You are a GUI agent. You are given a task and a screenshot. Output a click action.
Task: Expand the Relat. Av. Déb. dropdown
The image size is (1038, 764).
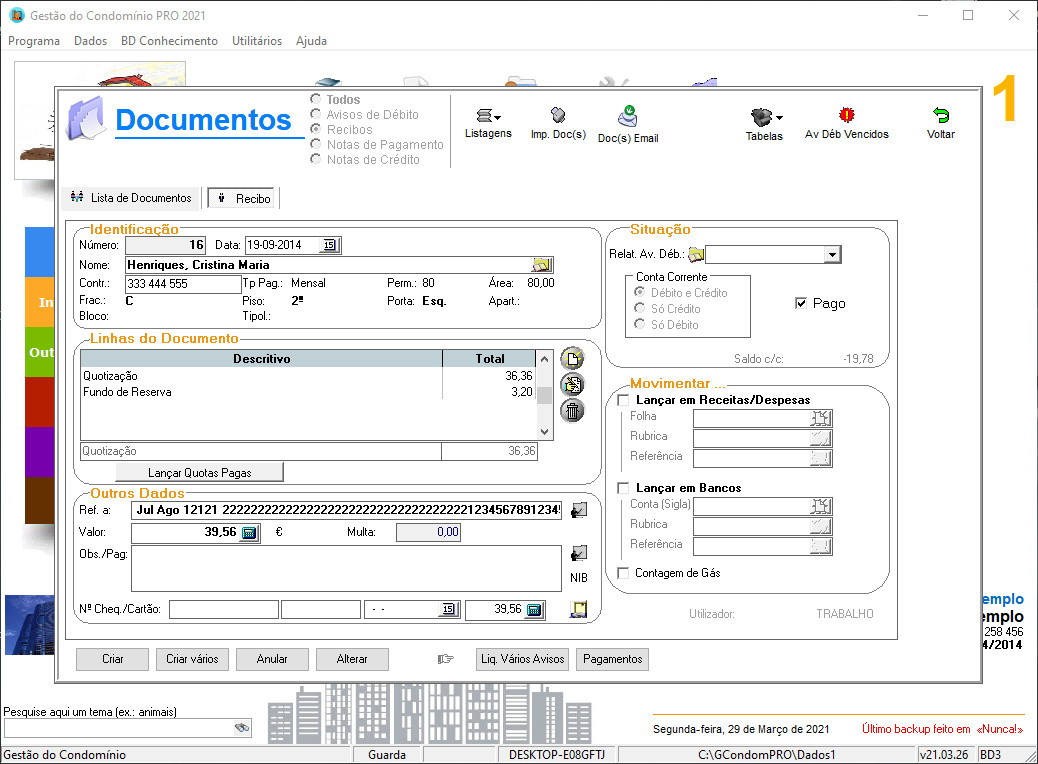point(832,255)
